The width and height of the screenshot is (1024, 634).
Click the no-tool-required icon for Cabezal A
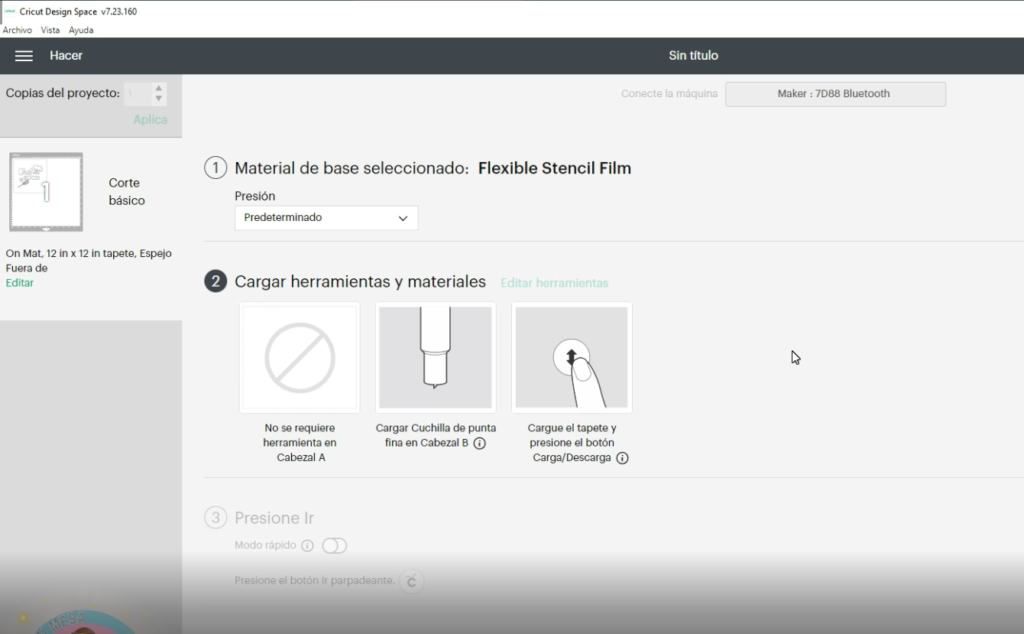[x=300, y=357]
